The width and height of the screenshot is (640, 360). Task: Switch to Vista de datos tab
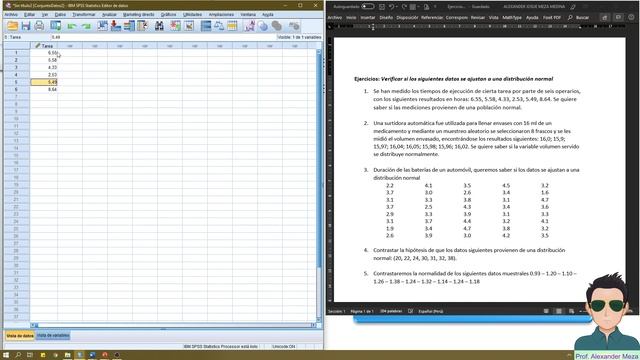tap(20, 336)
